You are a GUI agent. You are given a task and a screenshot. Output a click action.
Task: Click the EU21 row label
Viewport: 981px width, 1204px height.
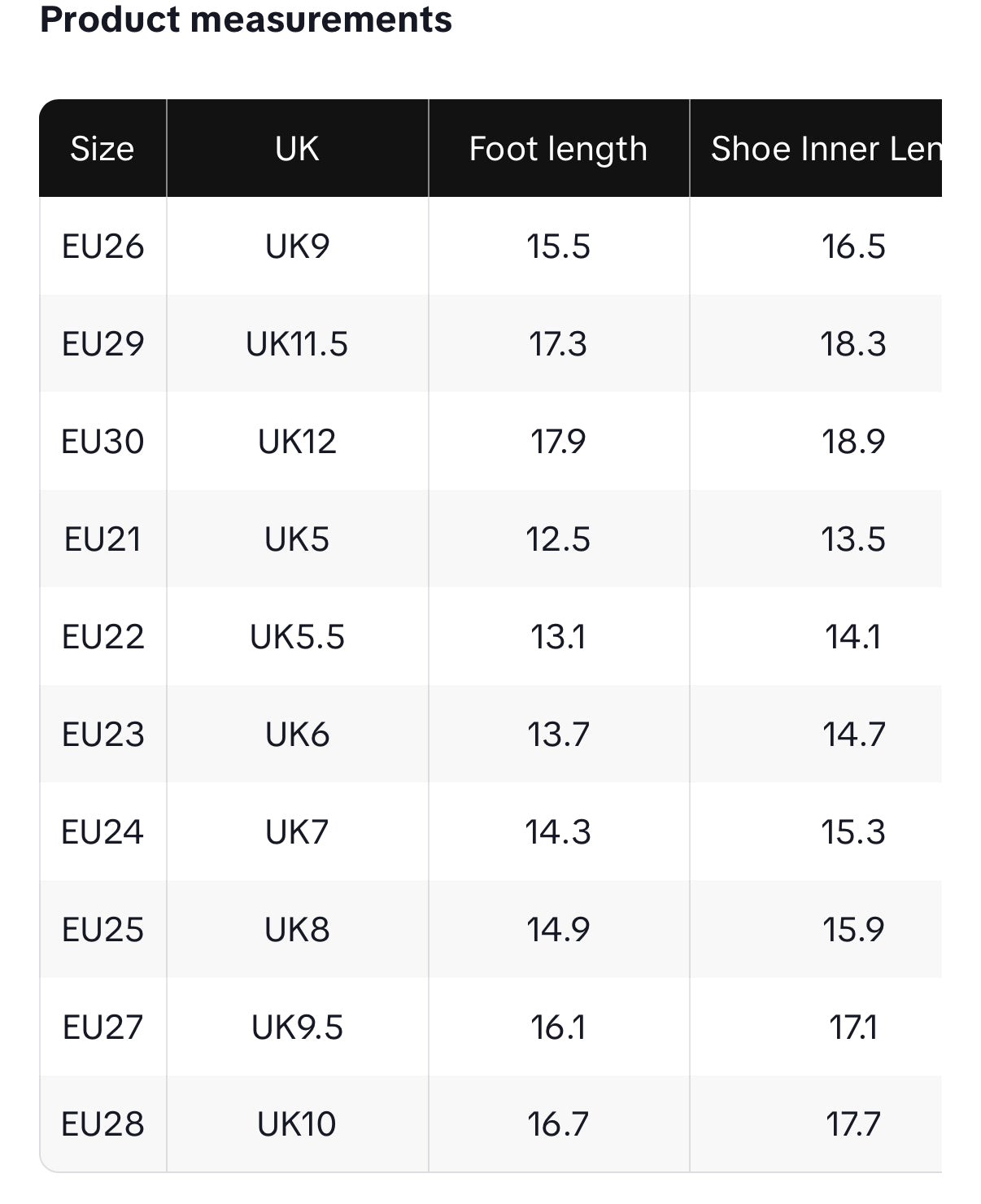click(102, 539)
